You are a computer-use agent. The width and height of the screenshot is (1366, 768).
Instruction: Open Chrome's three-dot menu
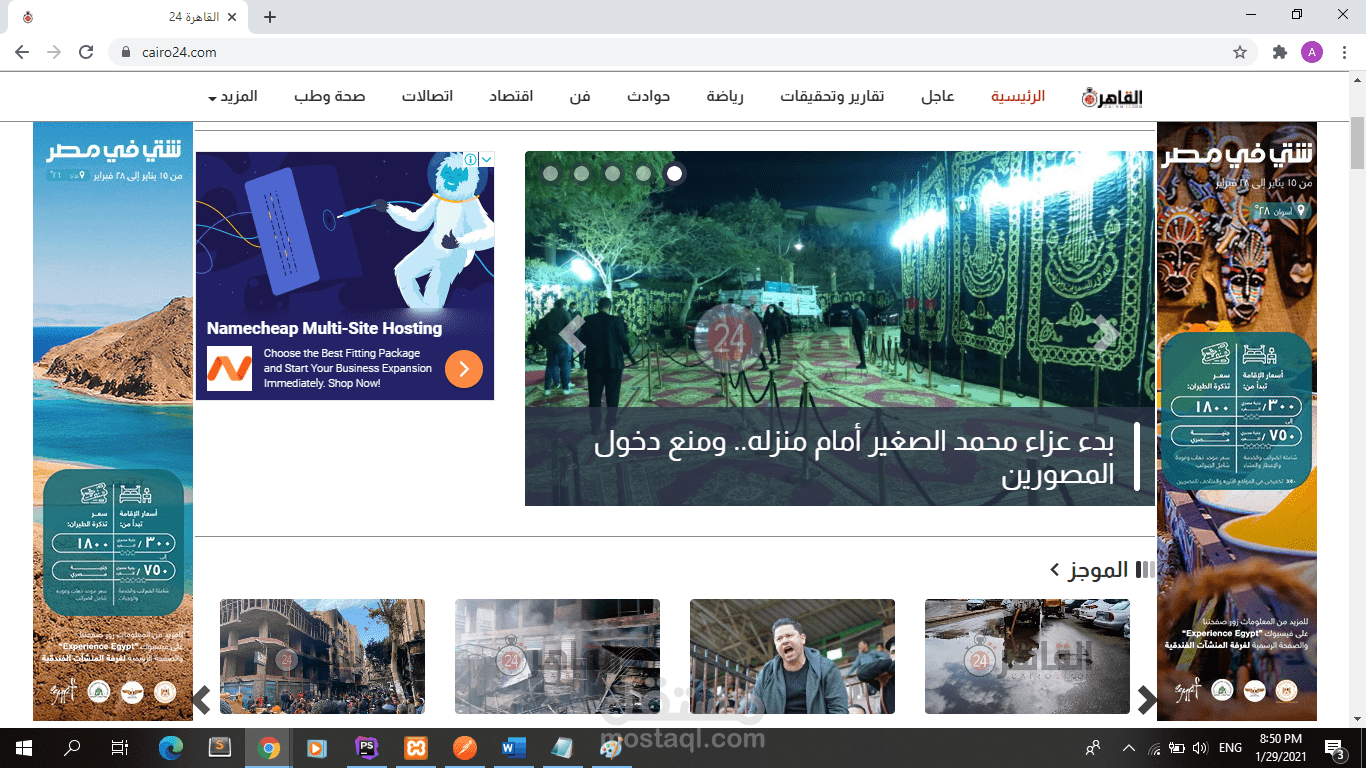[1343, 52]
